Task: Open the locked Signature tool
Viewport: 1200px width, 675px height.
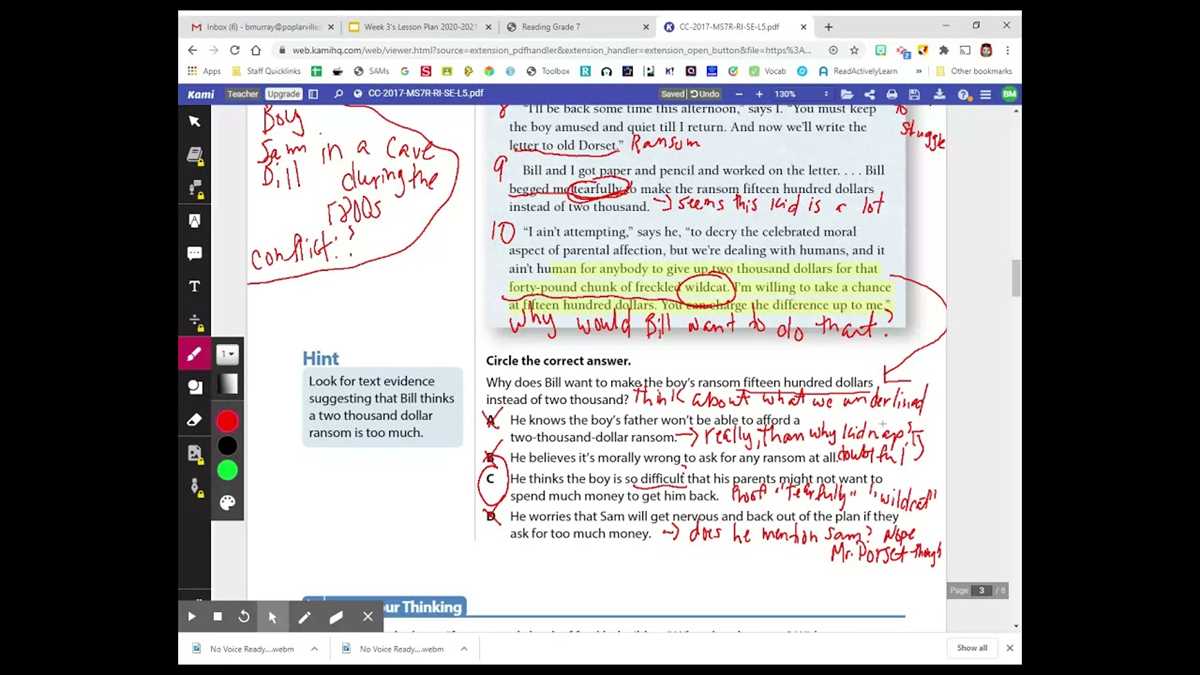Action: [x=194, y=486]
